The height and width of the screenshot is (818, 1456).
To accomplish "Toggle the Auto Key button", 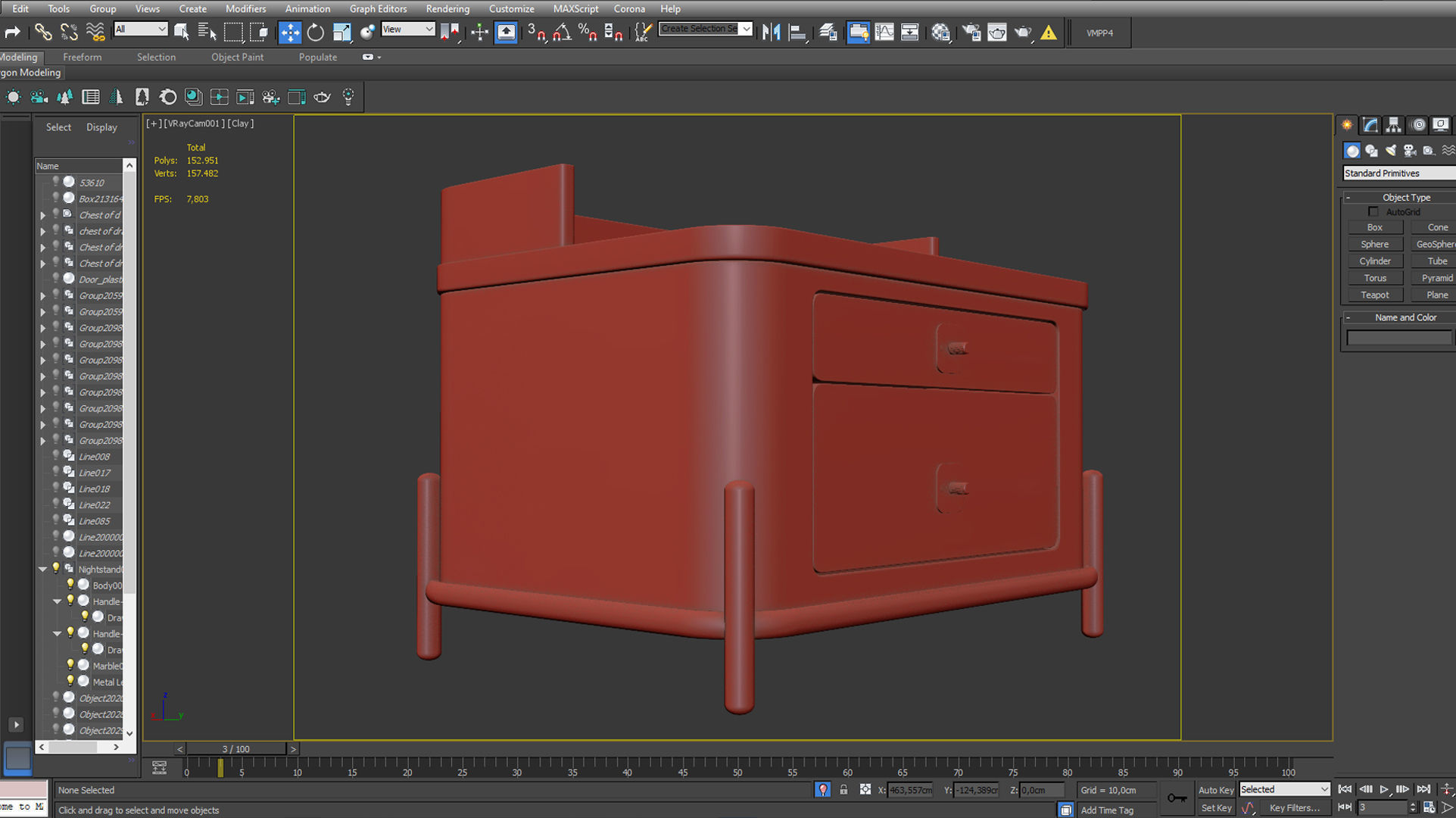I will [1216, 790].
